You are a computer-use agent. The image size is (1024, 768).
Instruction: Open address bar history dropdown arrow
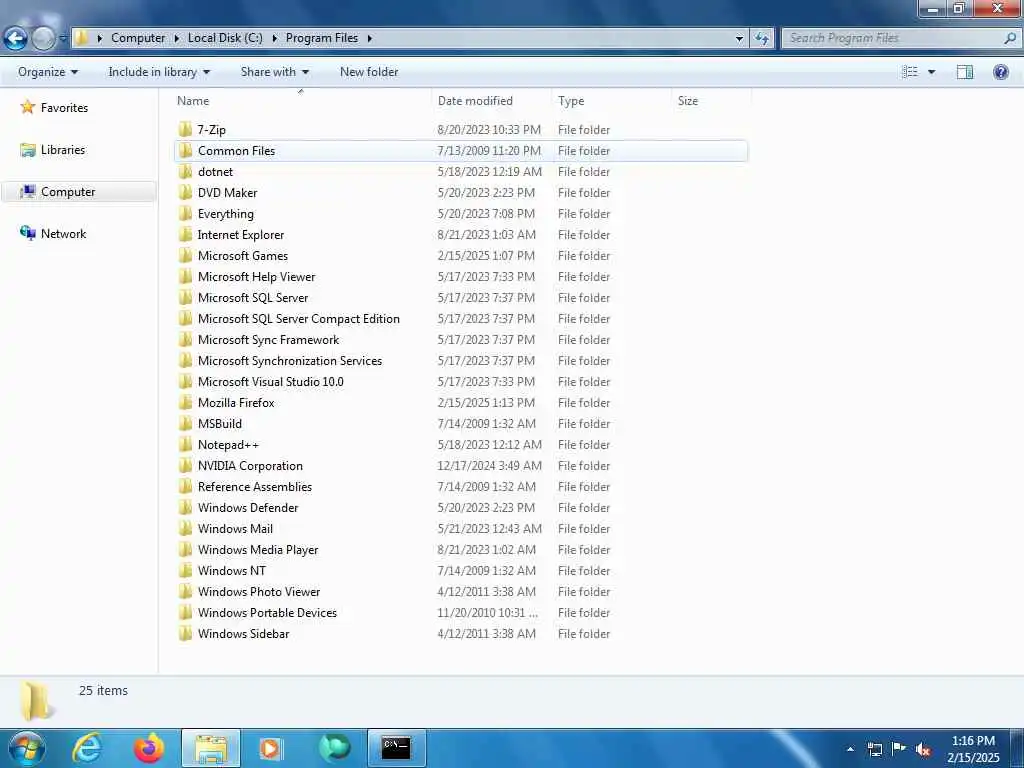click(739, 39)
